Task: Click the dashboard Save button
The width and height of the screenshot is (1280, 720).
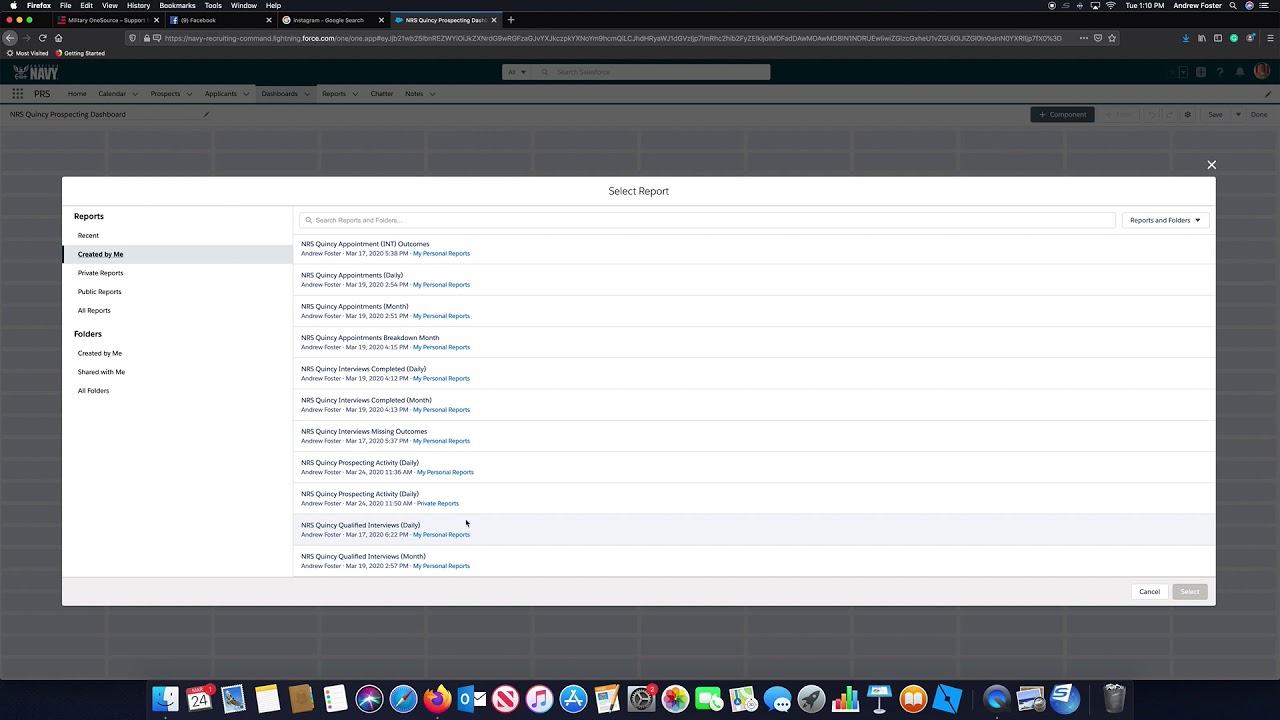Action: [x=1215, y=114]
